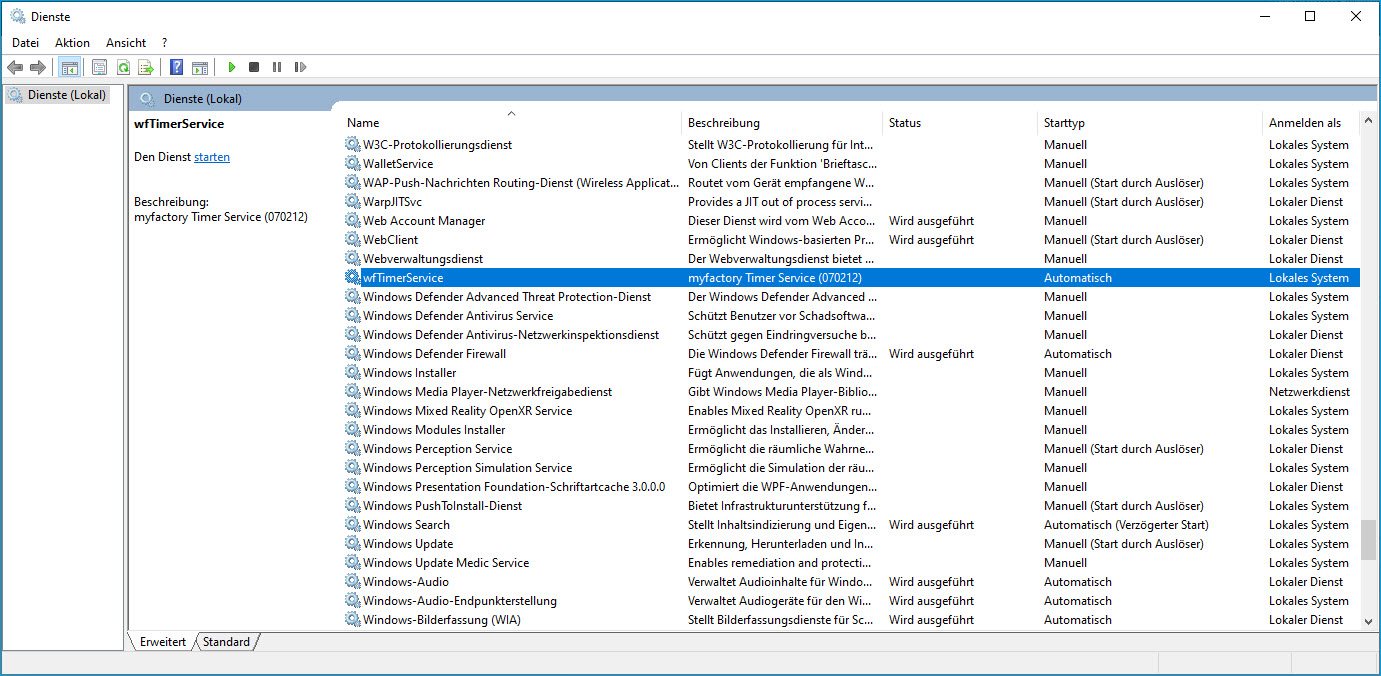Toggle the show/hide console tree icon
The image size is (1381, 676).
tap(69, 67)
